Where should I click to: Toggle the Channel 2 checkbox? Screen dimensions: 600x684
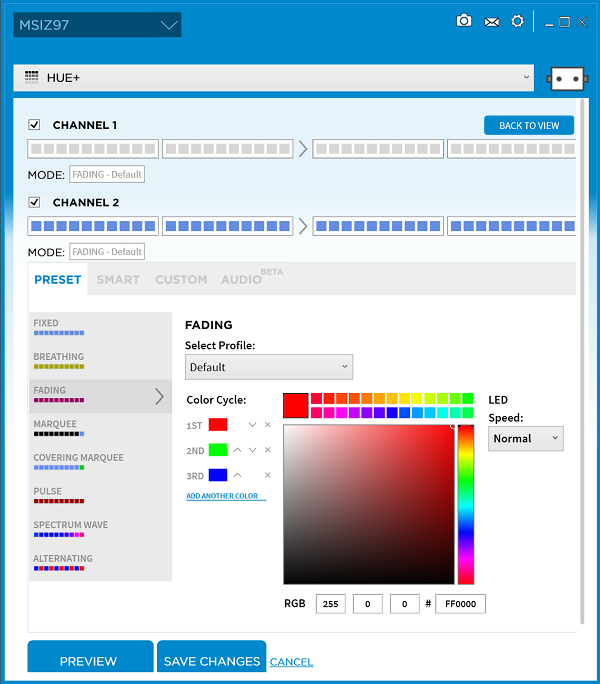click(x=34, y=202)
